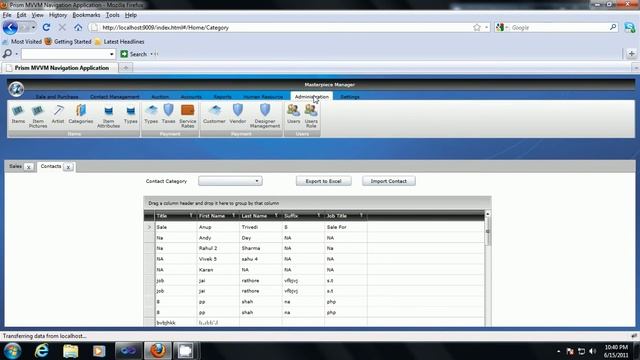The height and width of the screenshot is (360, 640).
Task: Open the Firefox Bookmarks menu
Action: [x=86, y=15]
